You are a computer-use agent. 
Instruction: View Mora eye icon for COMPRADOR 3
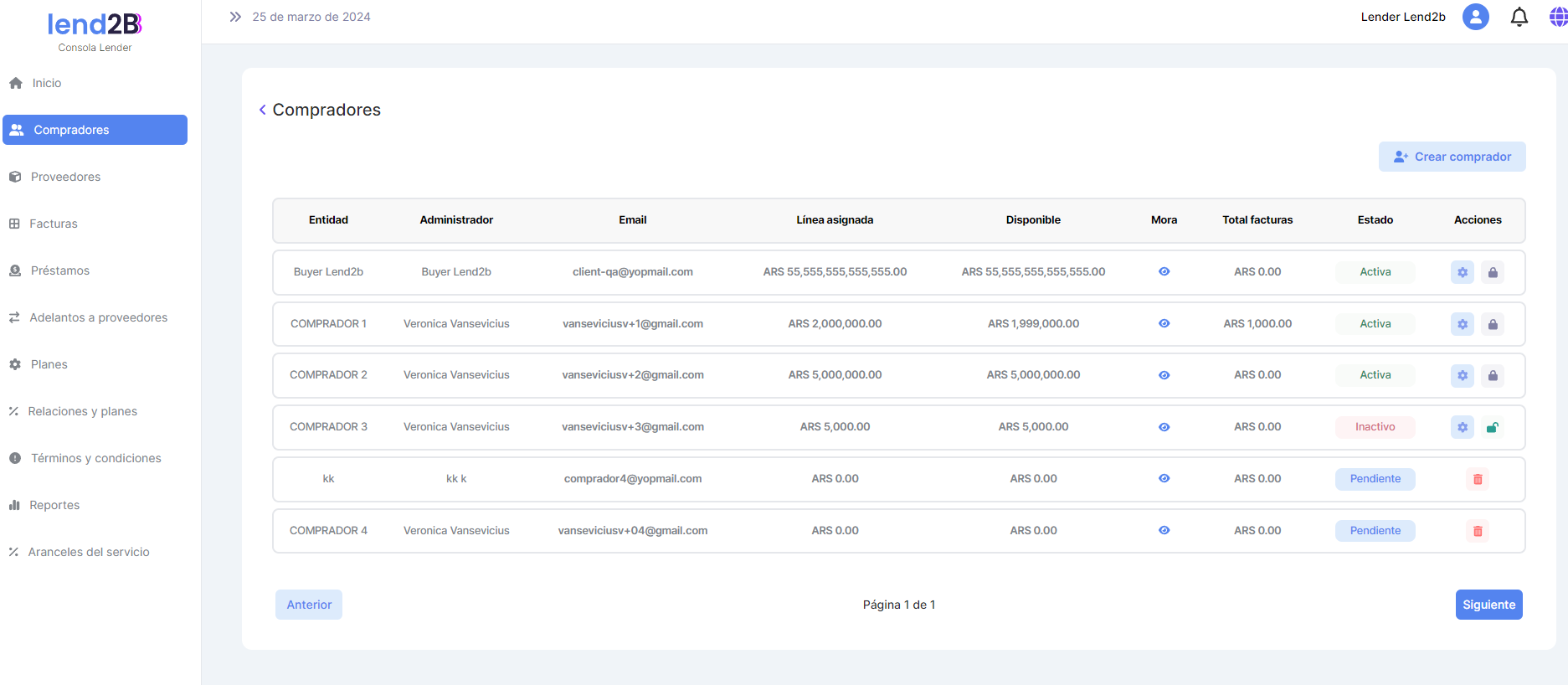[x=1164, y=427]
